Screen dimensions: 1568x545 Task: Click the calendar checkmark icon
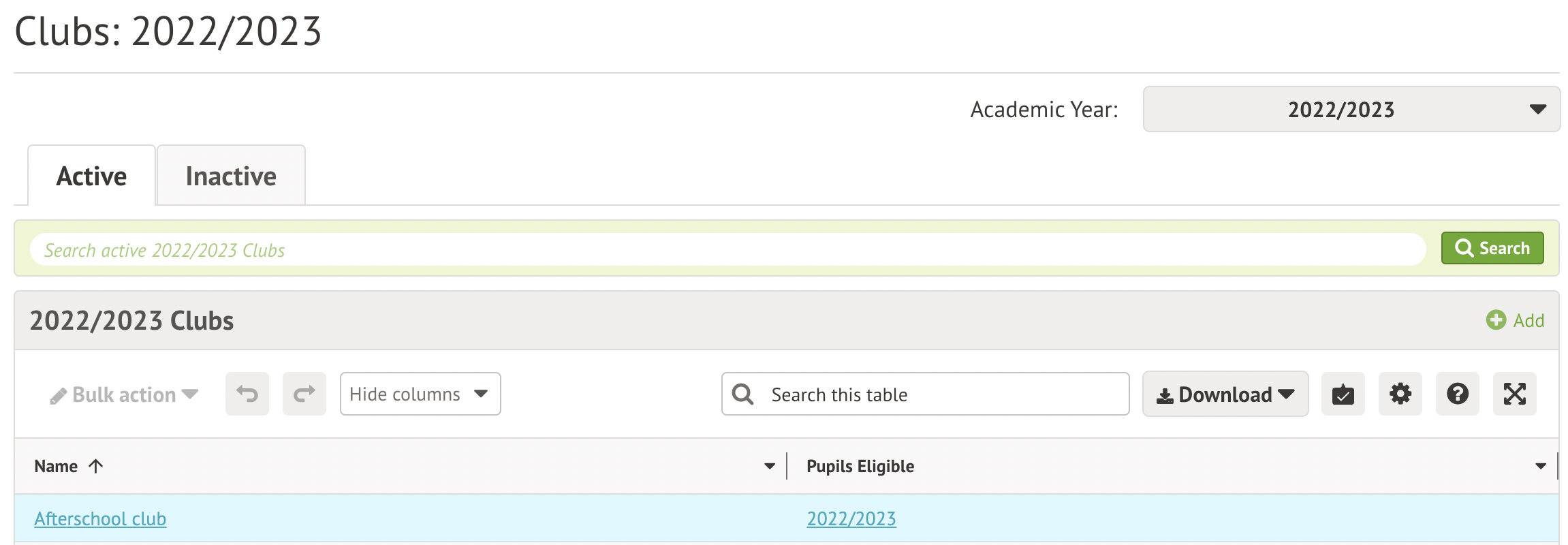click(x=1343, y=394)
